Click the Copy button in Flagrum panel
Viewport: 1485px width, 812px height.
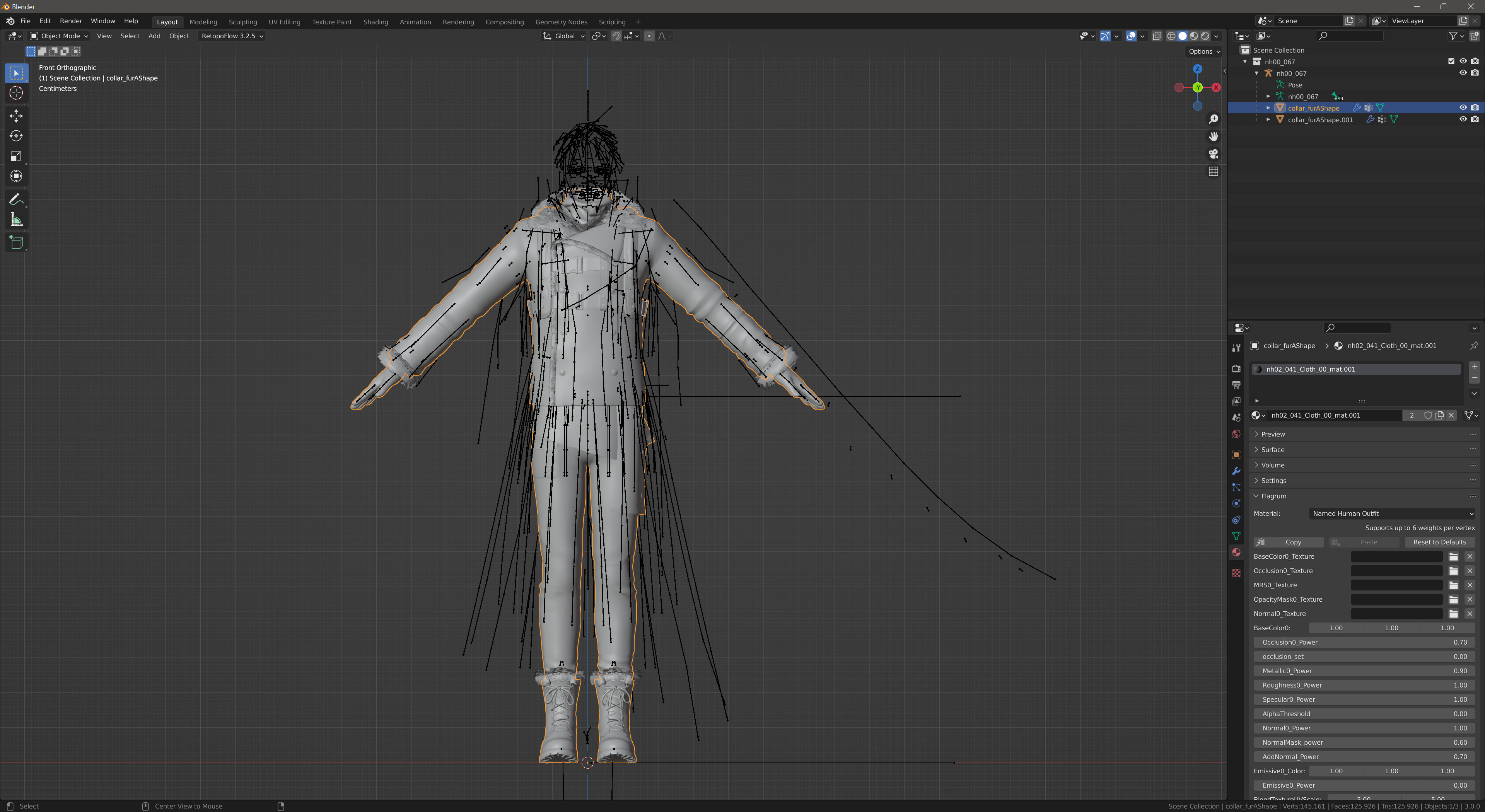click(1289, 542)
